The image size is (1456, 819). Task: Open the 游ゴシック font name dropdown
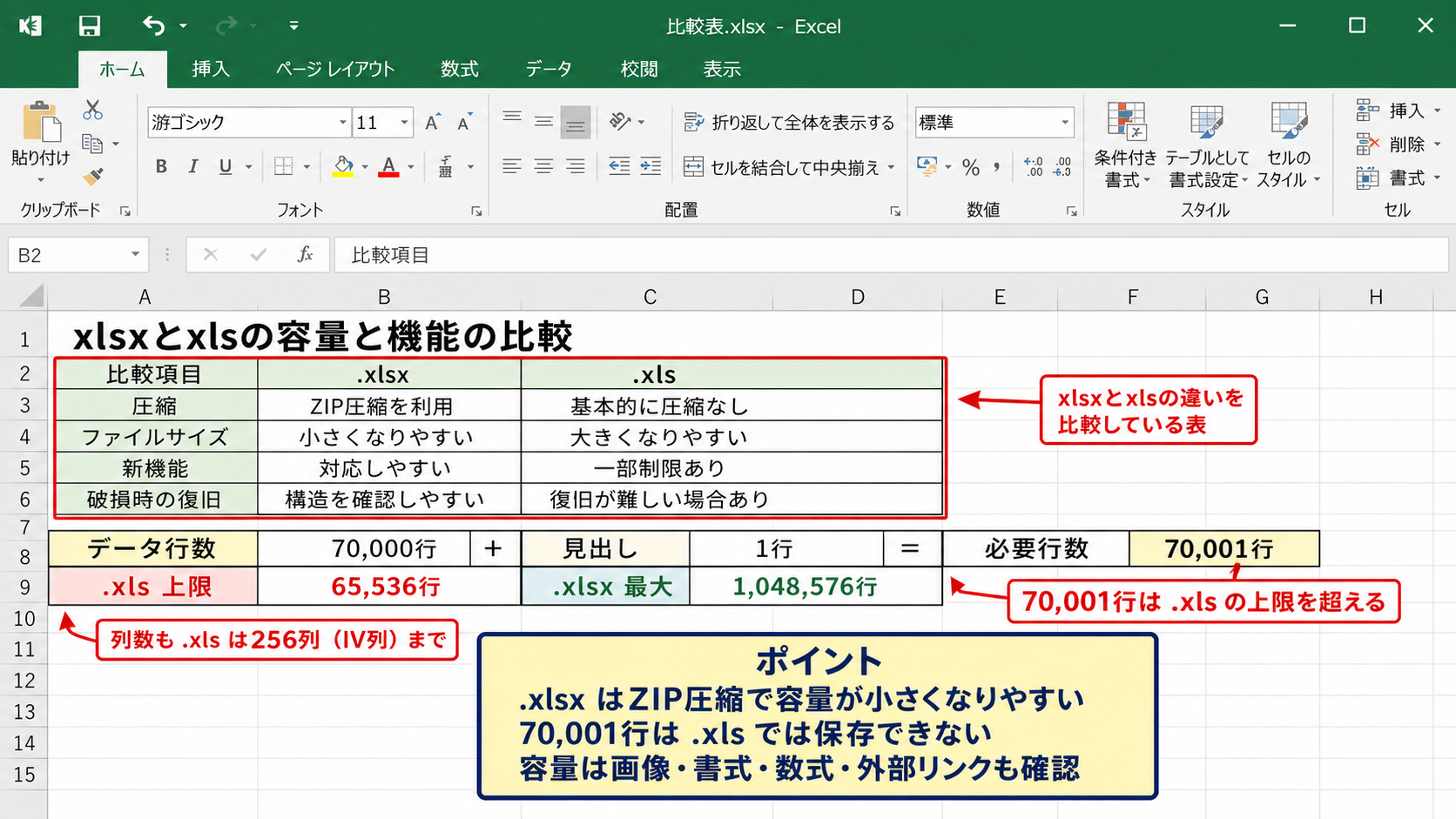click(342, 123)
